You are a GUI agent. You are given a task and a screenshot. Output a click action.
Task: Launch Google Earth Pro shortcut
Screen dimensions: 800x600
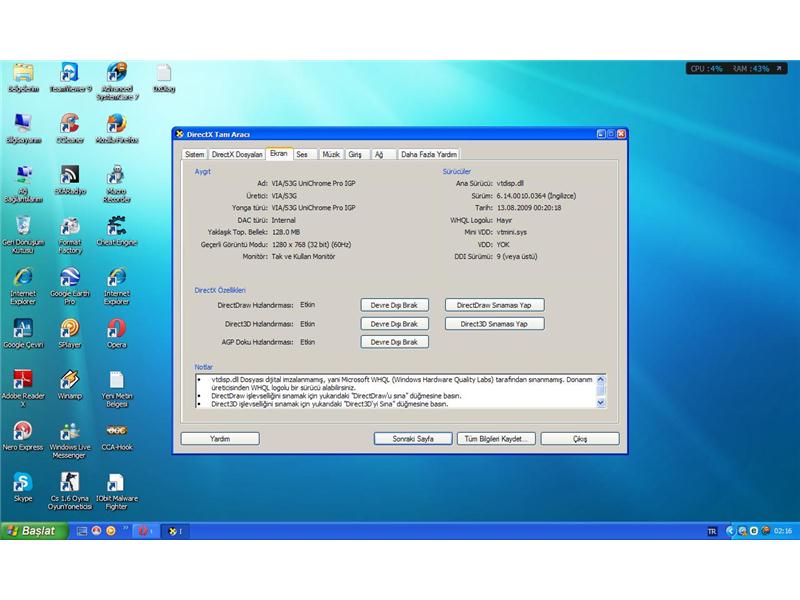click(70, 286)
